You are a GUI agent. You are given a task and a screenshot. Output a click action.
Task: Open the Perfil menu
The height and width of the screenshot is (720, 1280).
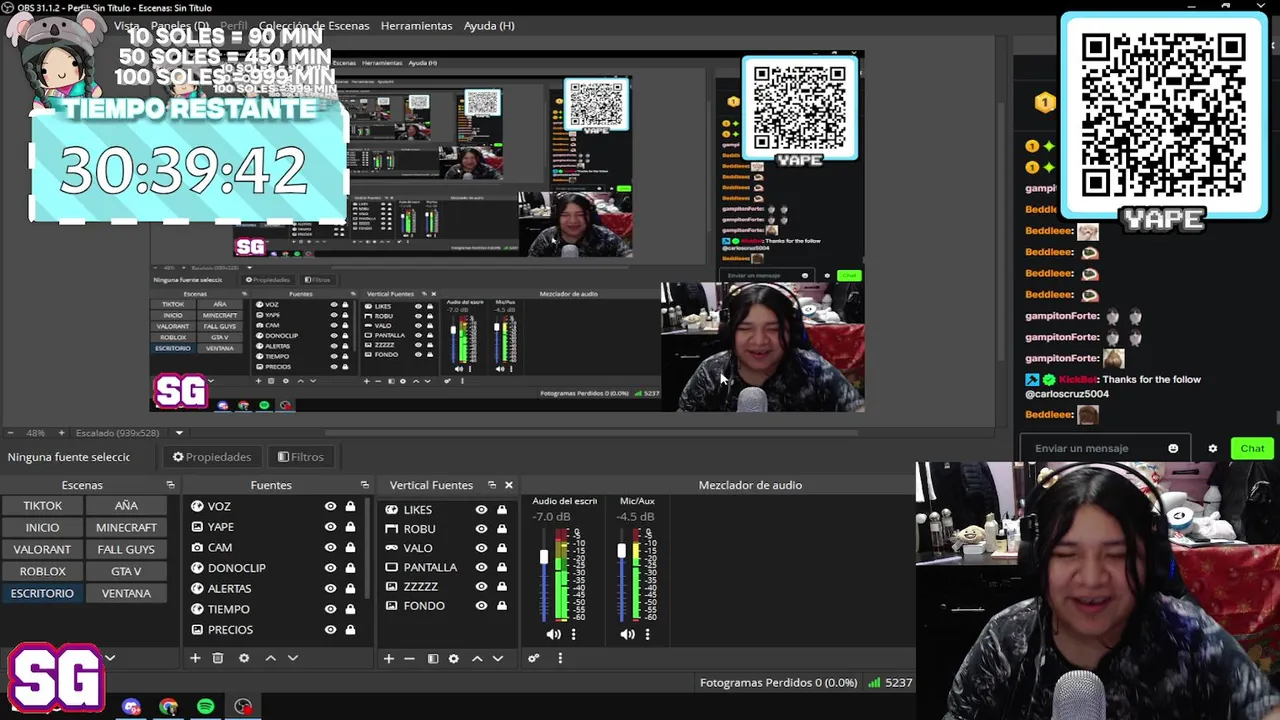point(233,25)
